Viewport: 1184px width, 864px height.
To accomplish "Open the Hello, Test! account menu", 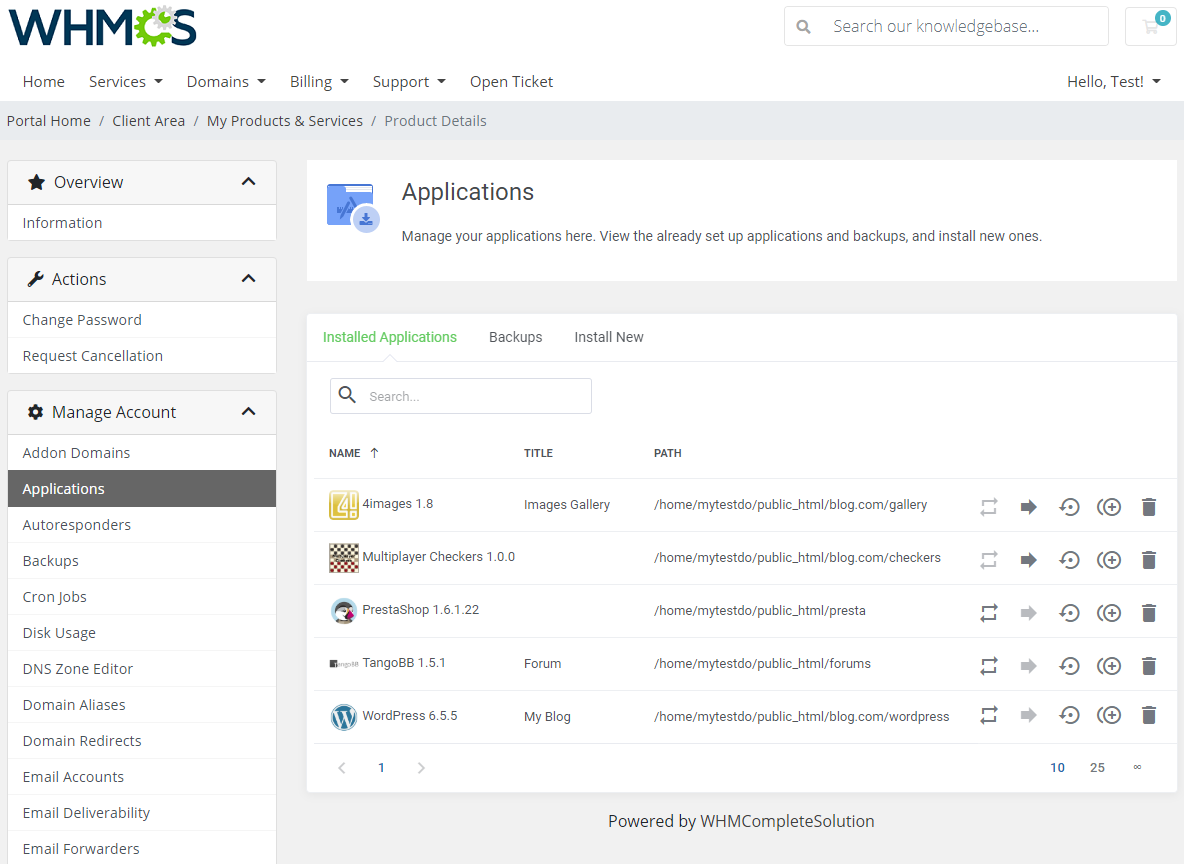I will pos(1113,81).
